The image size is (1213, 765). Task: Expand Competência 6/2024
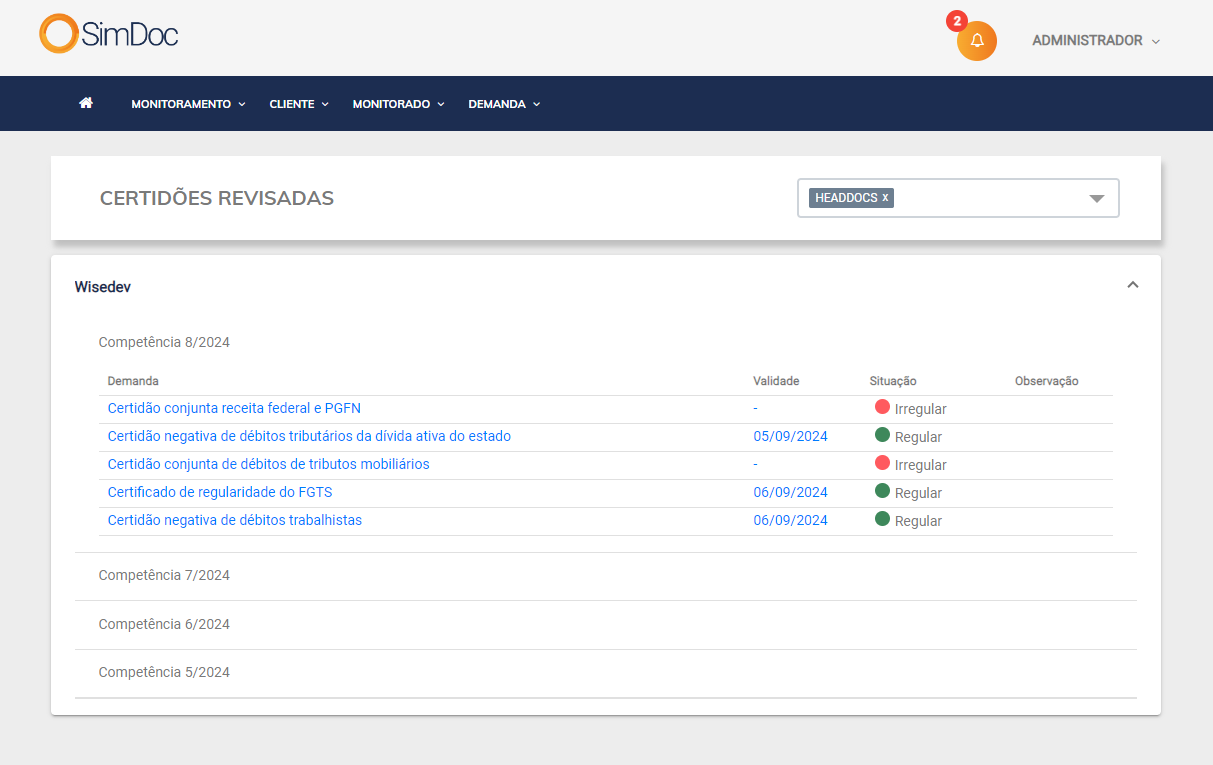coord(164,624)
